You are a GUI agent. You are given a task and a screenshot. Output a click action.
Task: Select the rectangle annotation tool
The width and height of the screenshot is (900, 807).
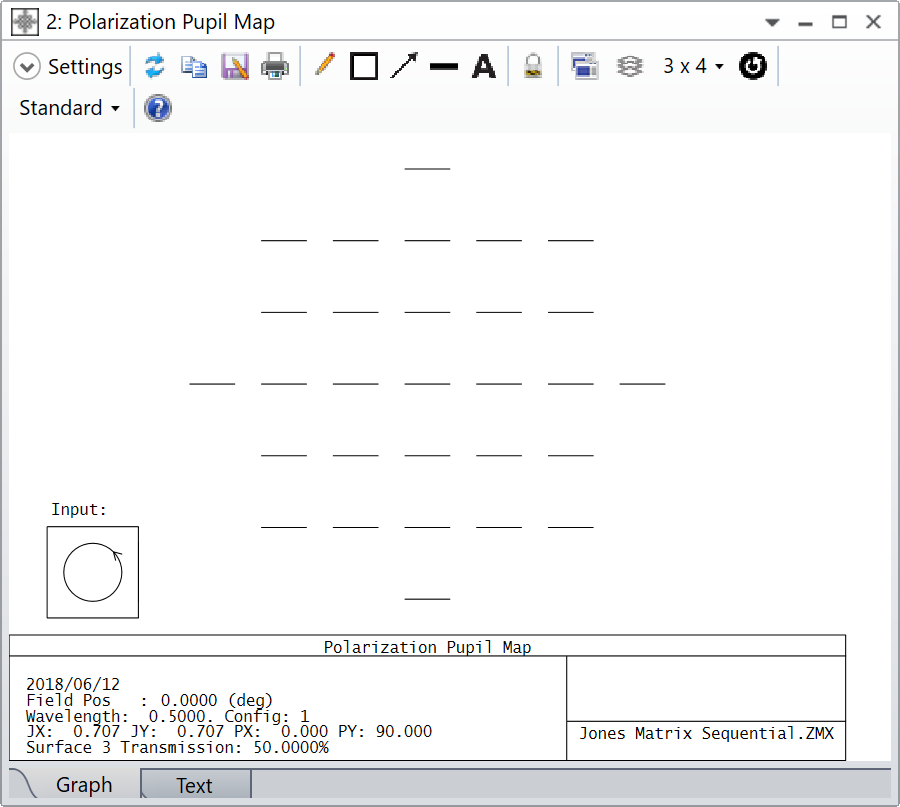(364, 66)
